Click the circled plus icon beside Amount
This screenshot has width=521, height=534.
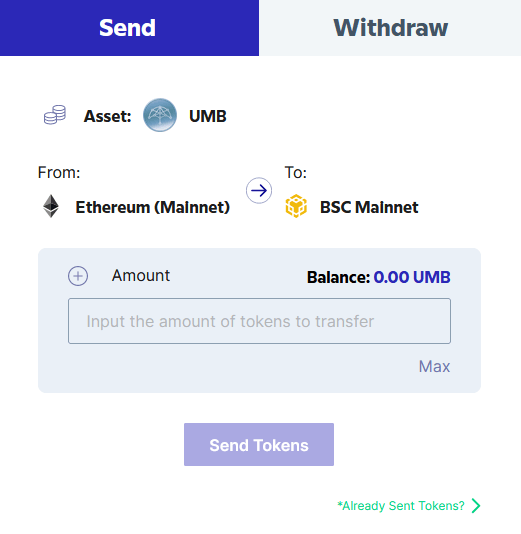78,276
